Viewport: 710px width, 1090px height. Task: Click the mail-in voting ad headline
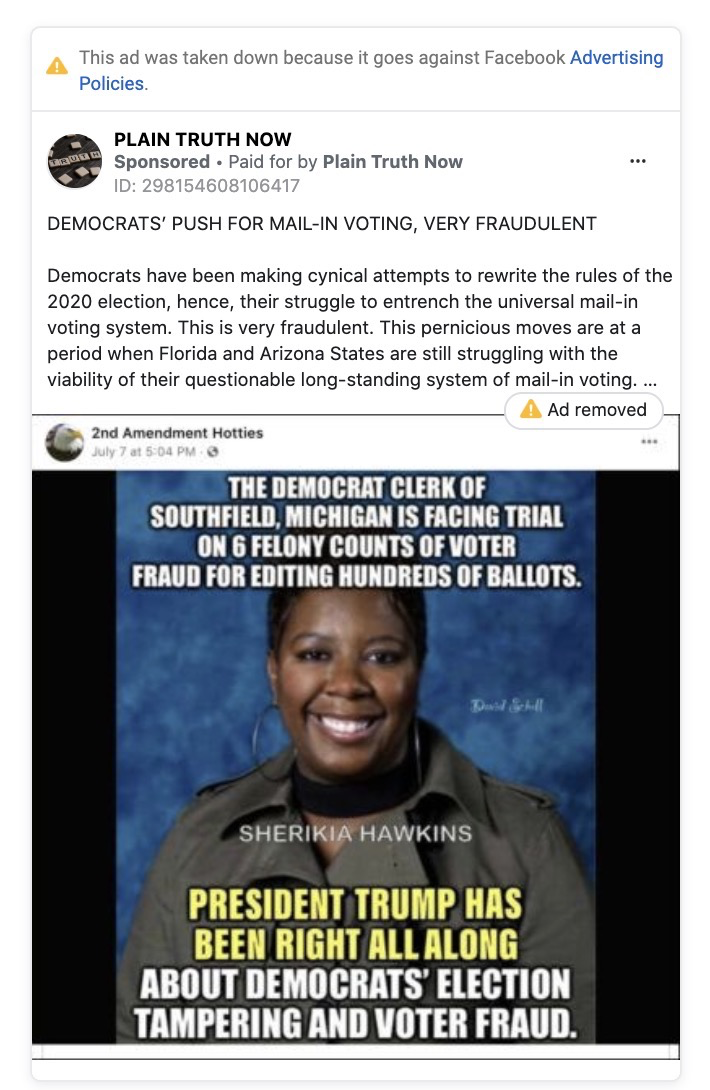(322, 224)
